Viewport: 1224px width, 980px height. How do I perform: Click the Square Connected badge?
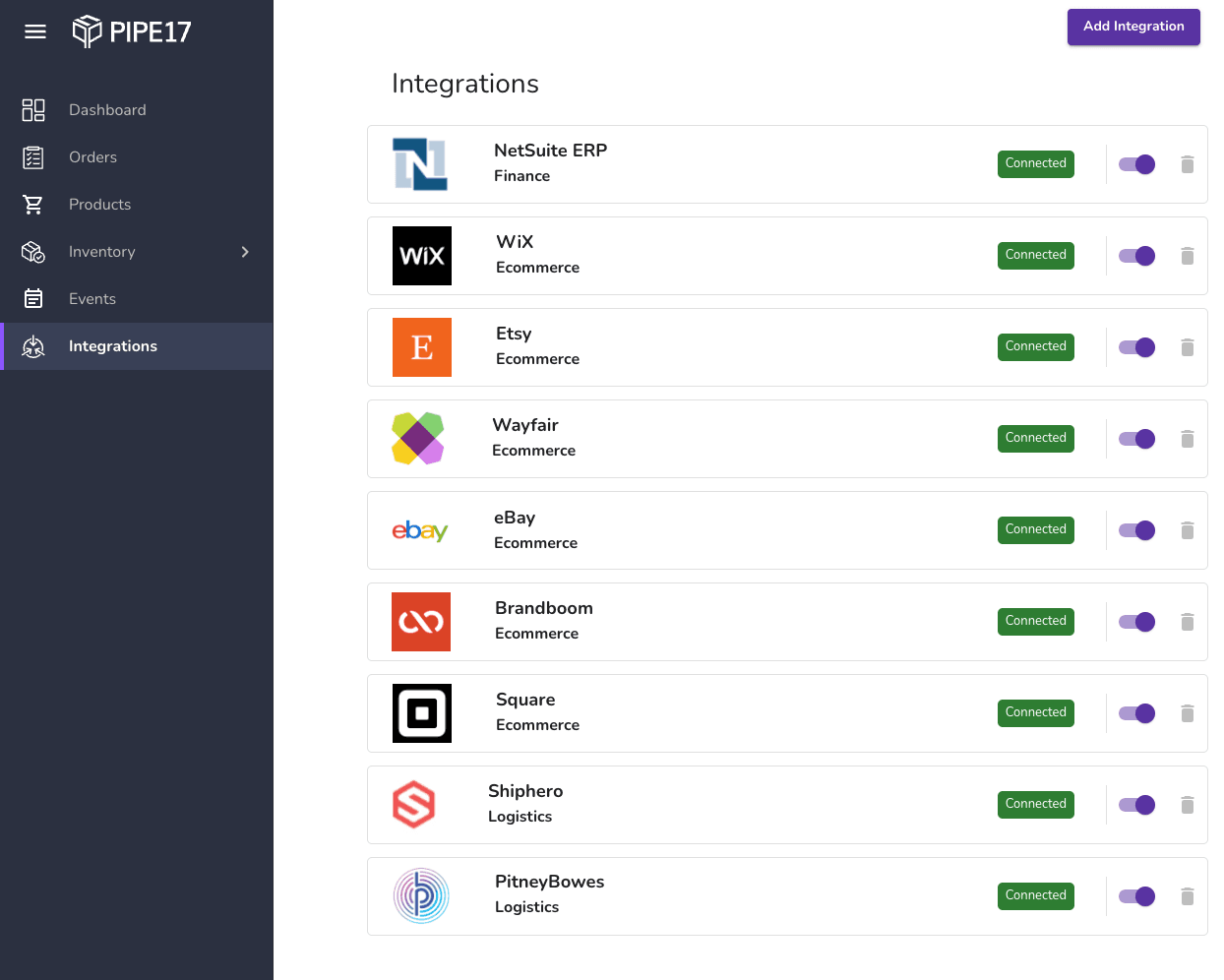(x=1036, y=713)
